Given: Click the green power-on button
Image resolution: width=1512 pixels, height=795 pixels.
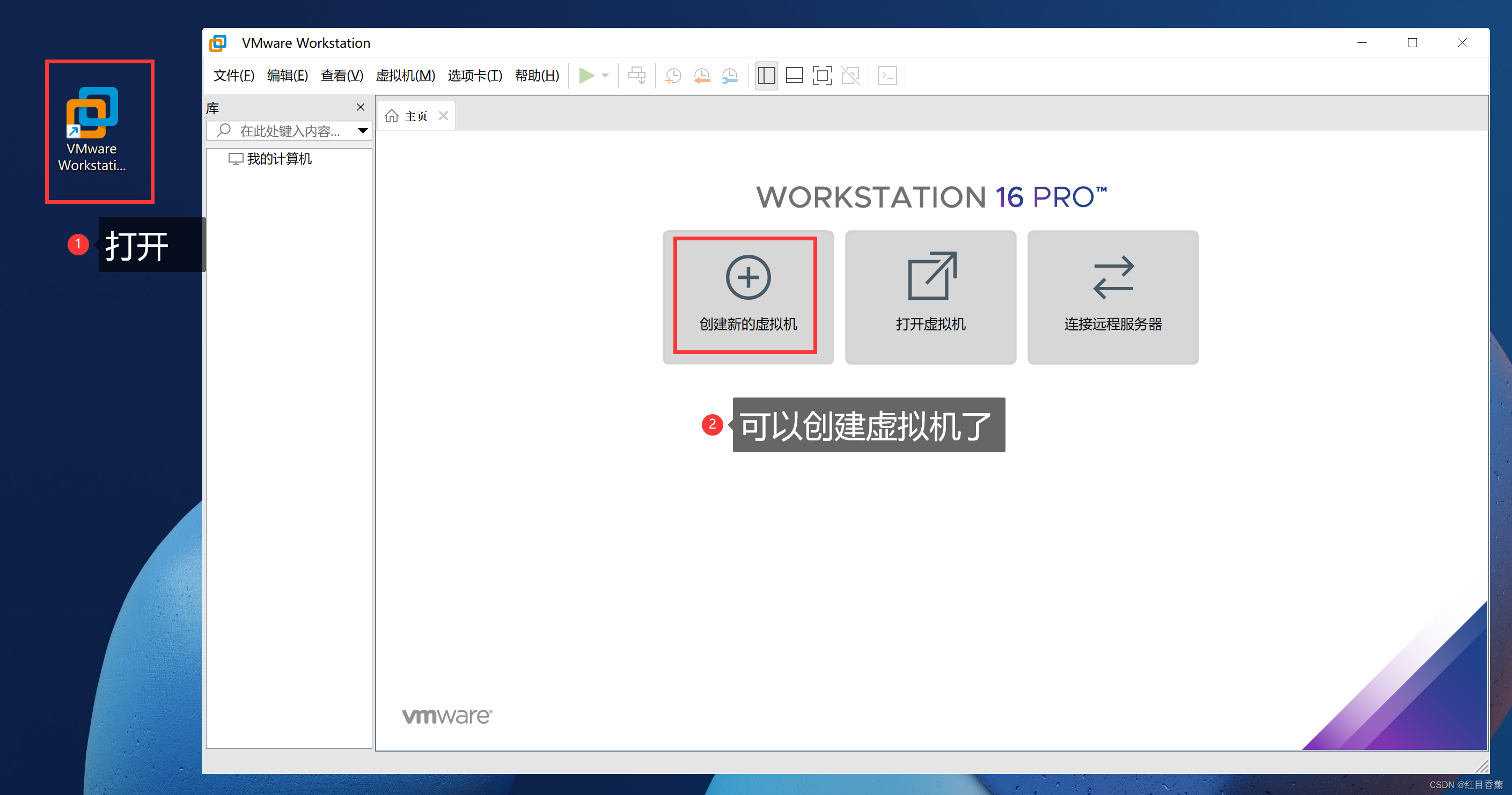Looking at the screenshot, I should pos(586,75).
